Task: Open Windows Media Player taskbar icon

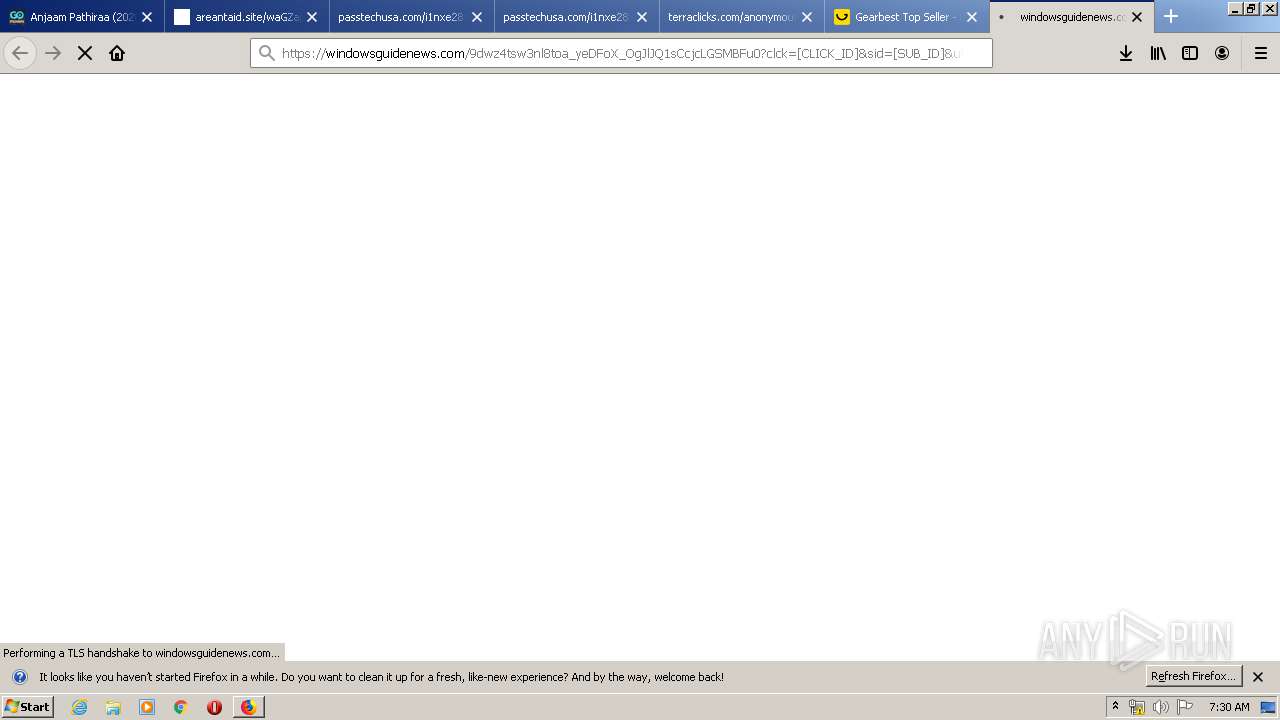Action: pyautogui.click(x=147, y=707)
